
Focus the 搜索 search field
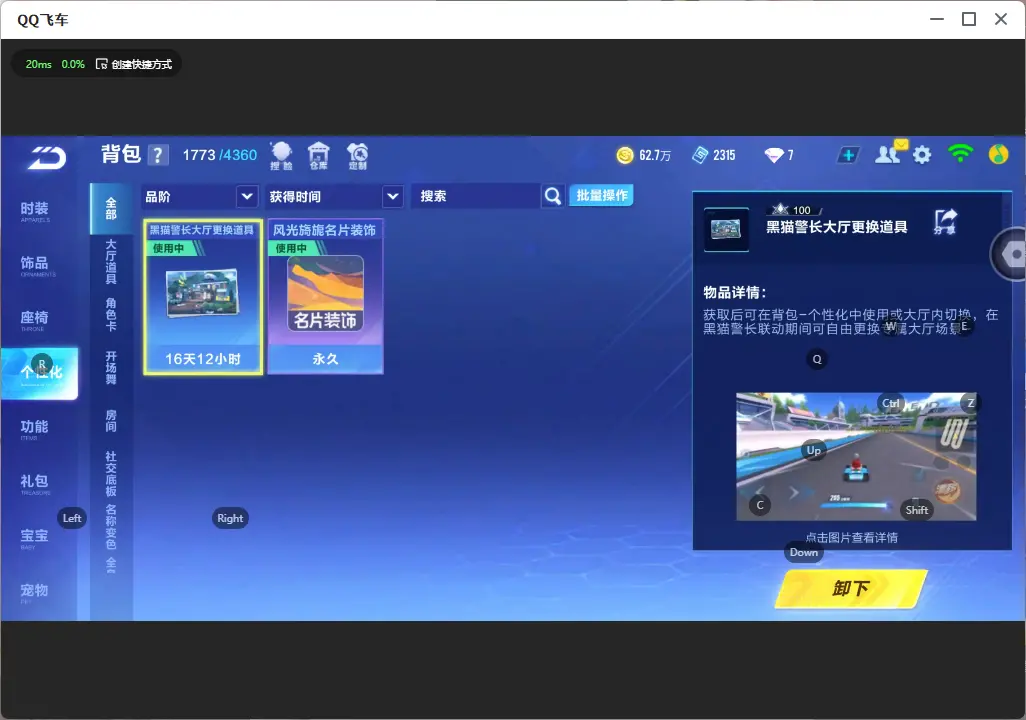(476, 196)
